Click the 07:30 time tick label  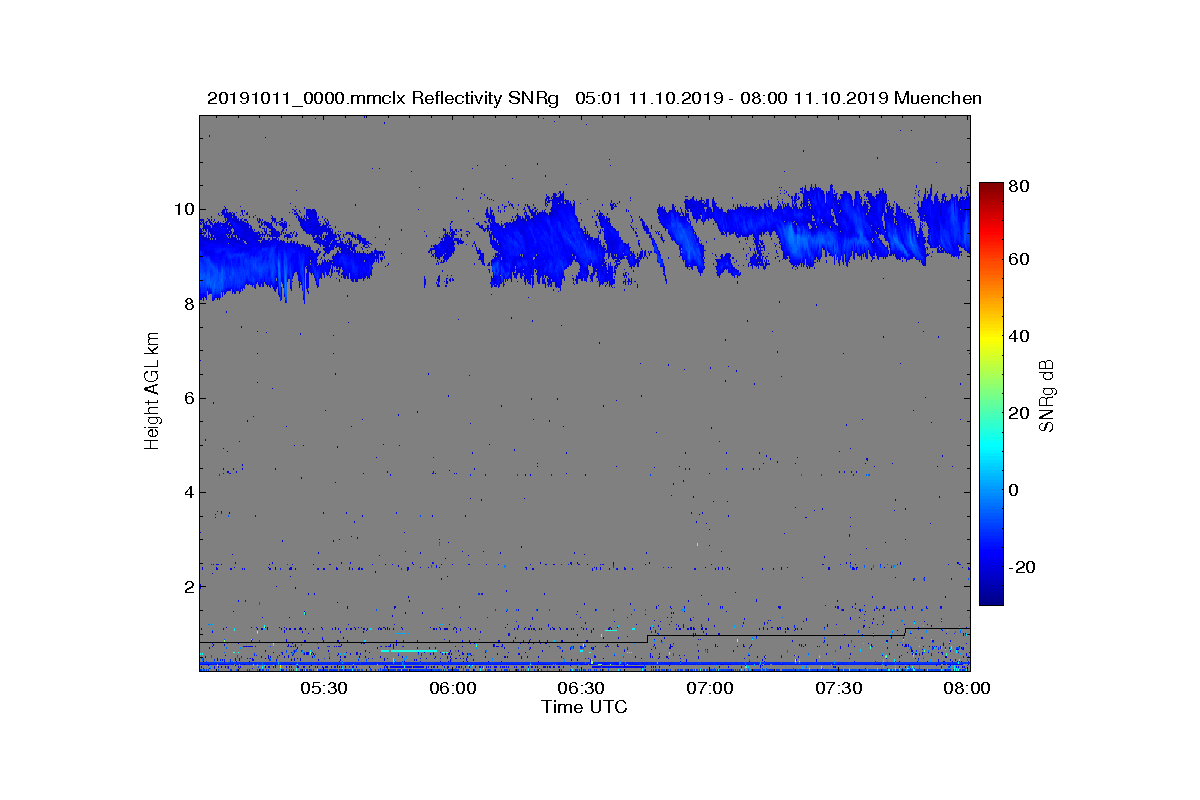(838, 689)
